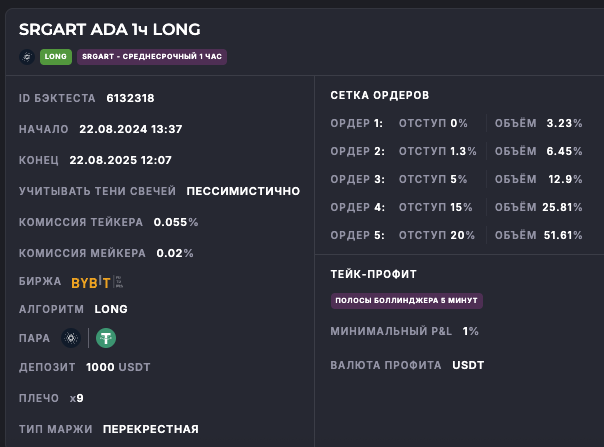Click the maker commission value 0.02%
The image size is (604, 447).
tap(175, 253)
